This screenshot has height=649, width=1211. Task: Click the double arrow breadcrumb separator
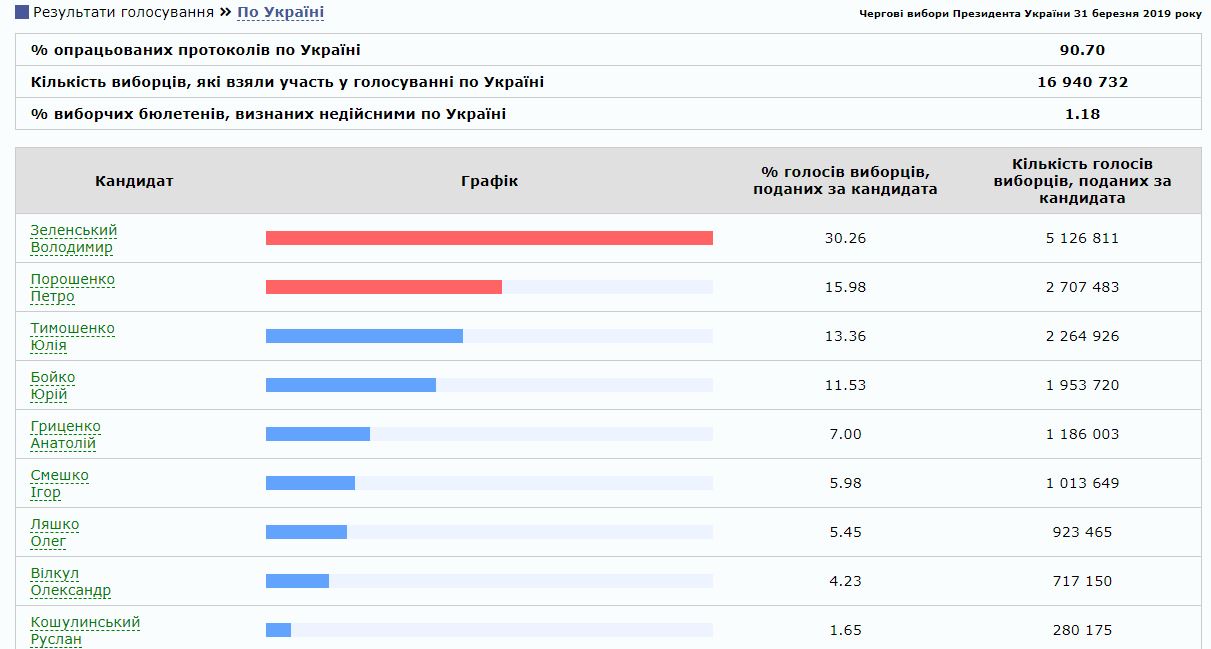pos(225,13)
